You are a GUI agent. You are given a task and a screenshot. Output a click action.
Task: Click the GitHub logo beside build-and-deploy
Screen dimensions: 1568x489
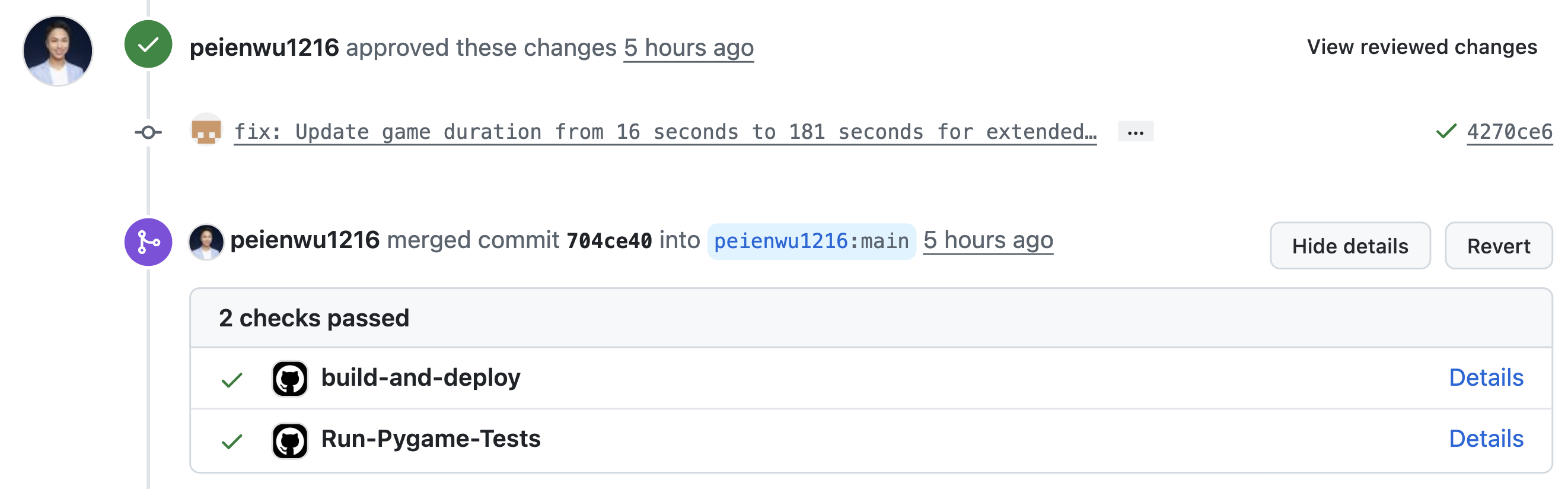click(x=290, y=379)
